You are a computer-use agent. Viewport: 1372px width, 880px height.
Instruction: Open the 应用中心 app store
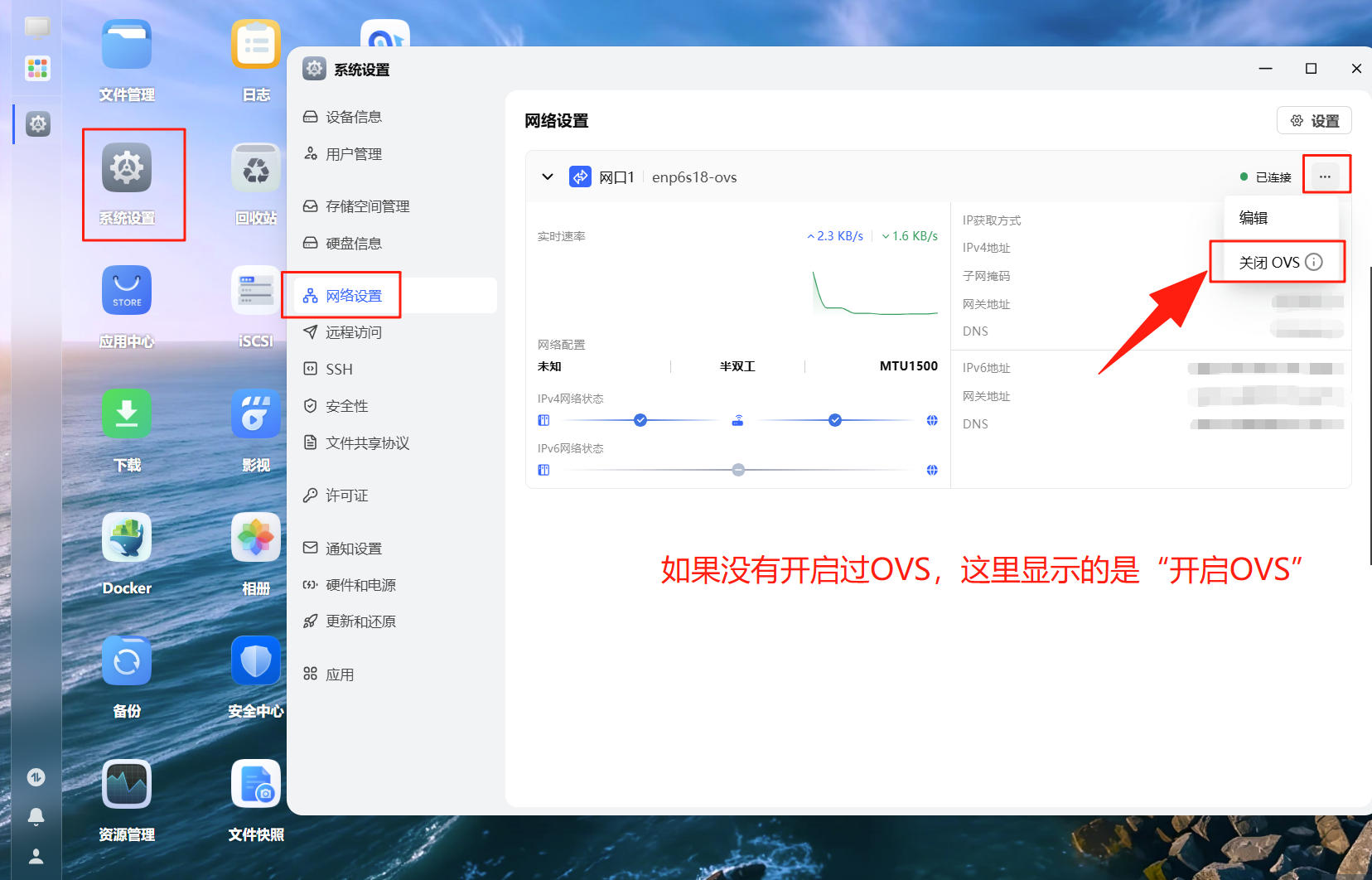pos(126,290)
